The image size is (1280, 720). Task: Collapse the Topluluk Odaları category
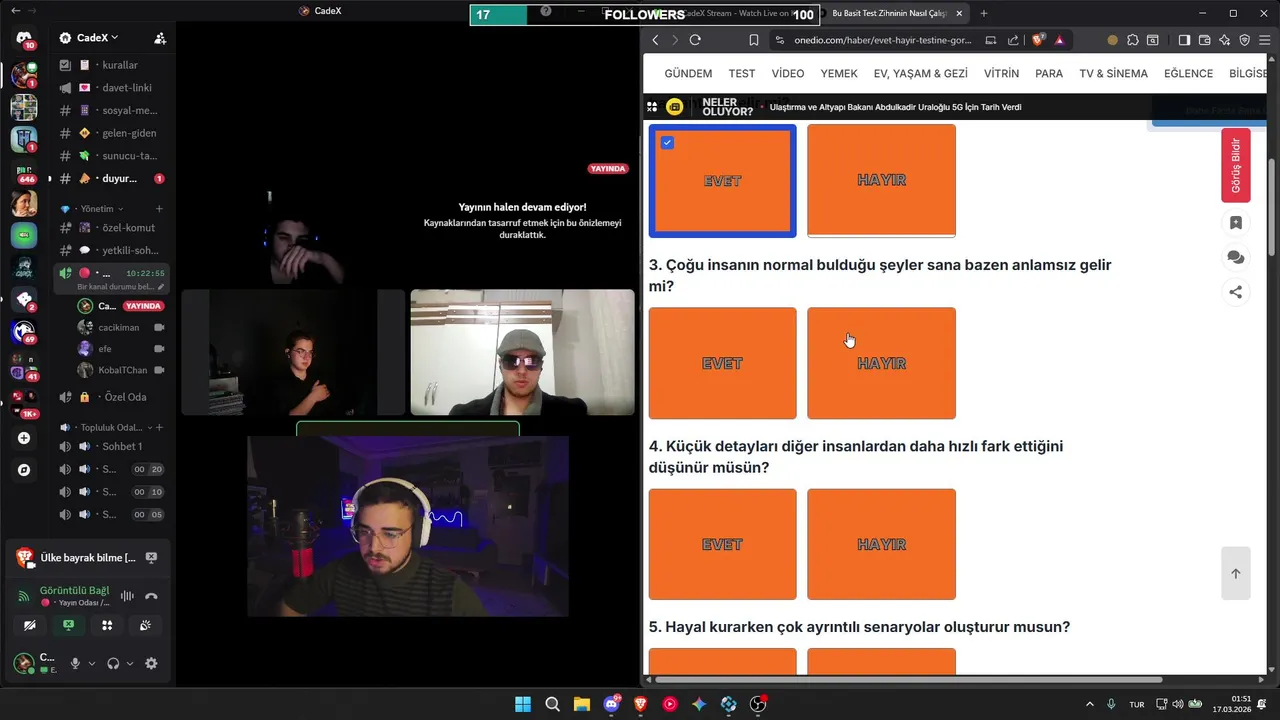(x=105, y=428)
